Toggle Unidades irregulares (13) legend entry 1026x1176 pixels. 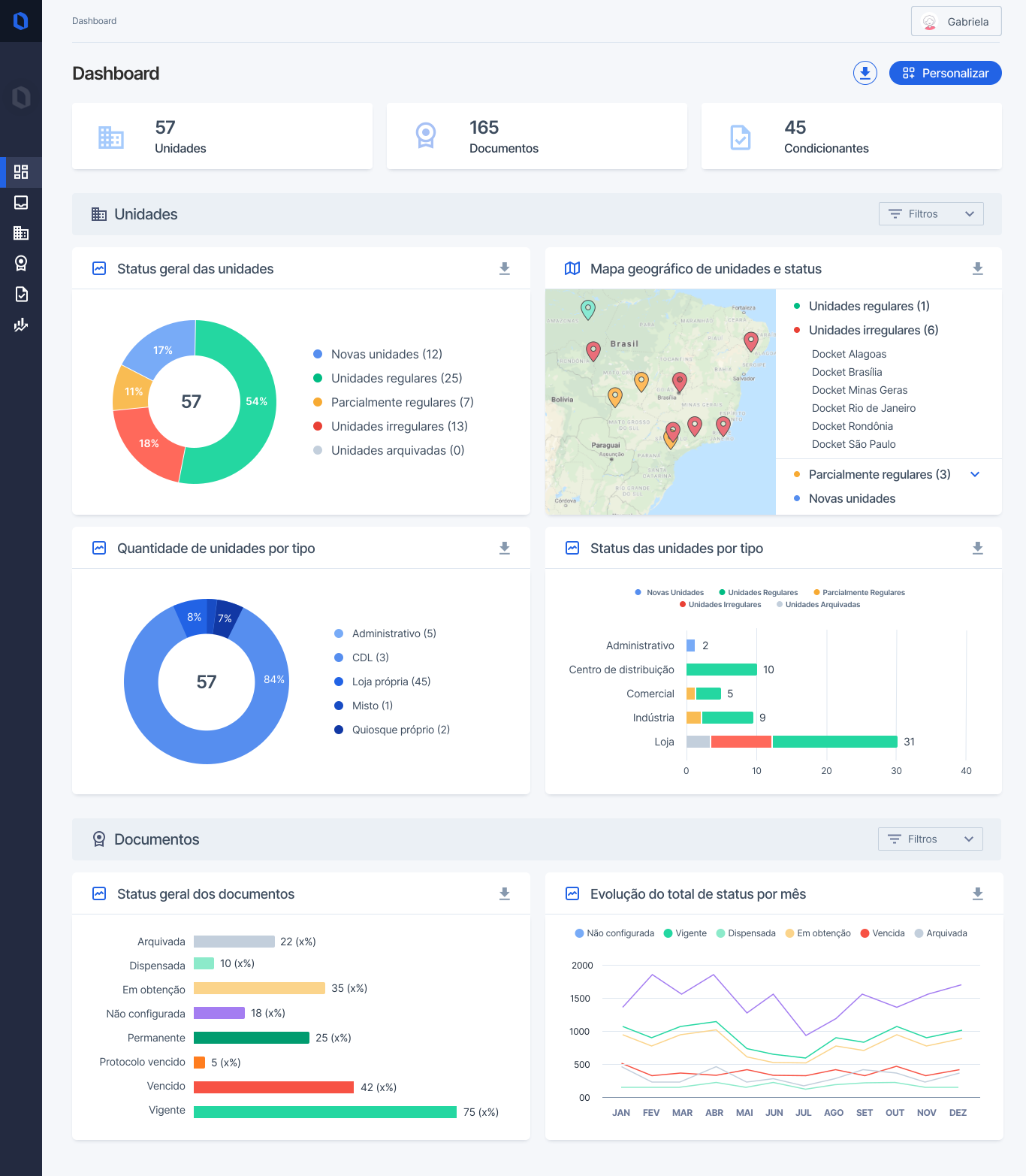click(x=391, y=426)
